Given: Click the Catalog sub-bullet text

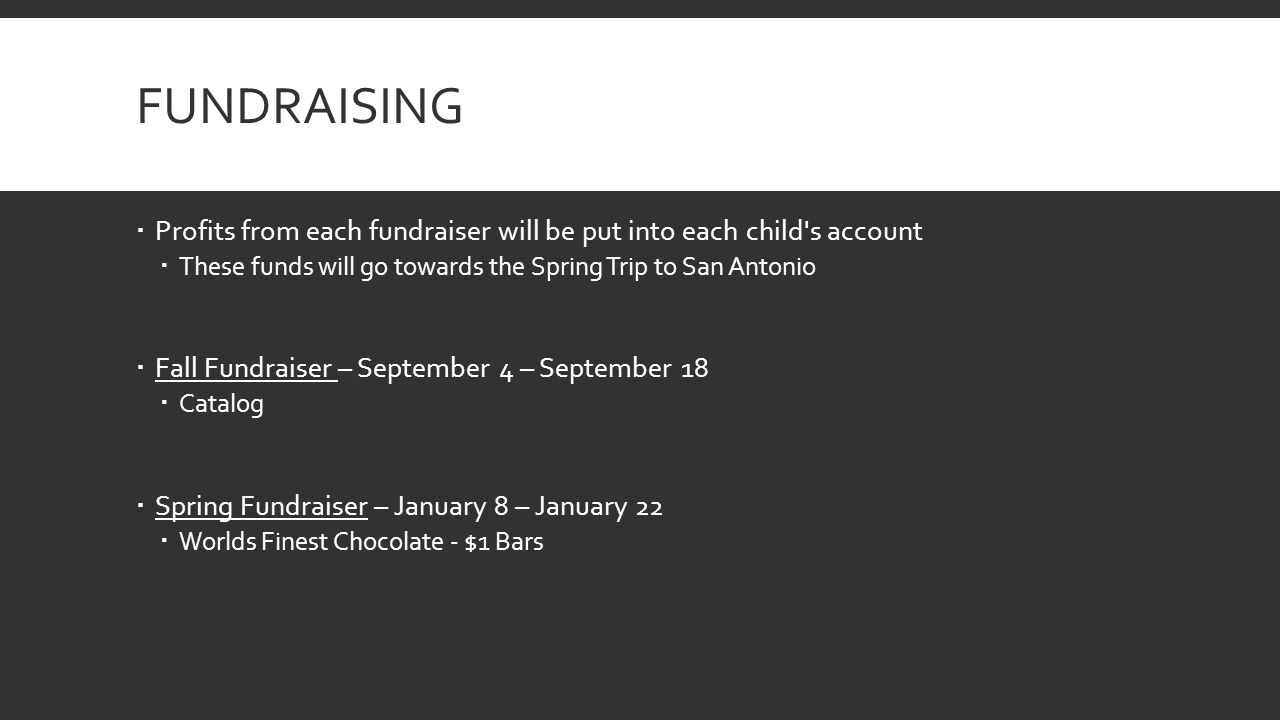Looking at the screenshot, I should pos(221,404).
